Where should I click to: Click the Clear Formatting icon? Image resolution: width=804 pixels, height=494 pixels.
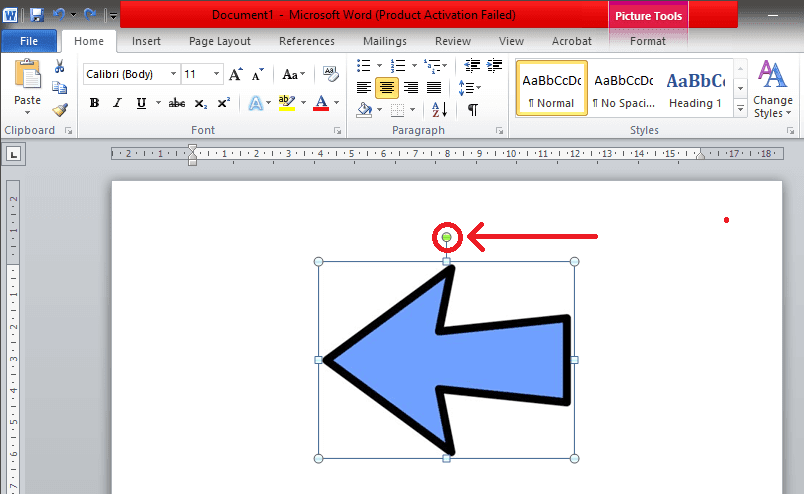(x=330, y=74)
